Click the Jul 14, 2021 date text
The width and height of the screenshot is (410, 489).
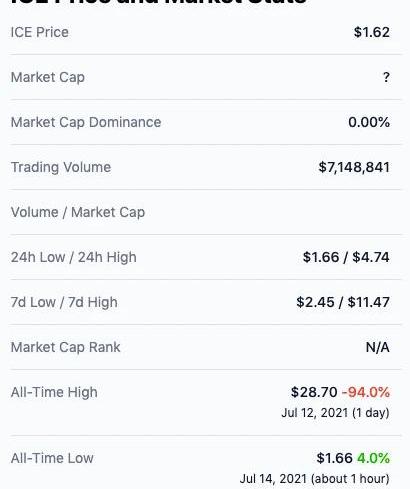(x=273, y=479)
